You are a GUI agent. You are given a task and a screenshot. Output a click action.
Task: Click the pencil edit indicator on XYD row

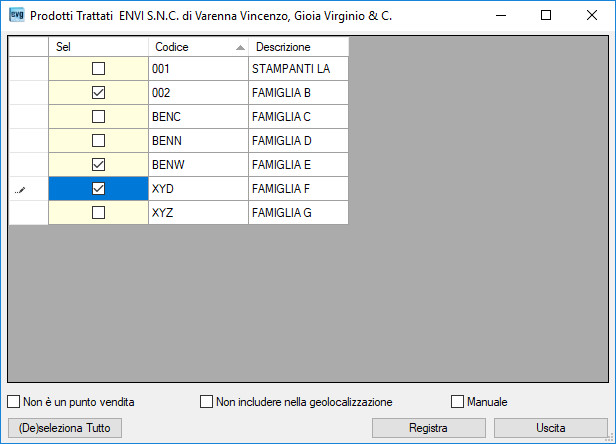(20, 191)
